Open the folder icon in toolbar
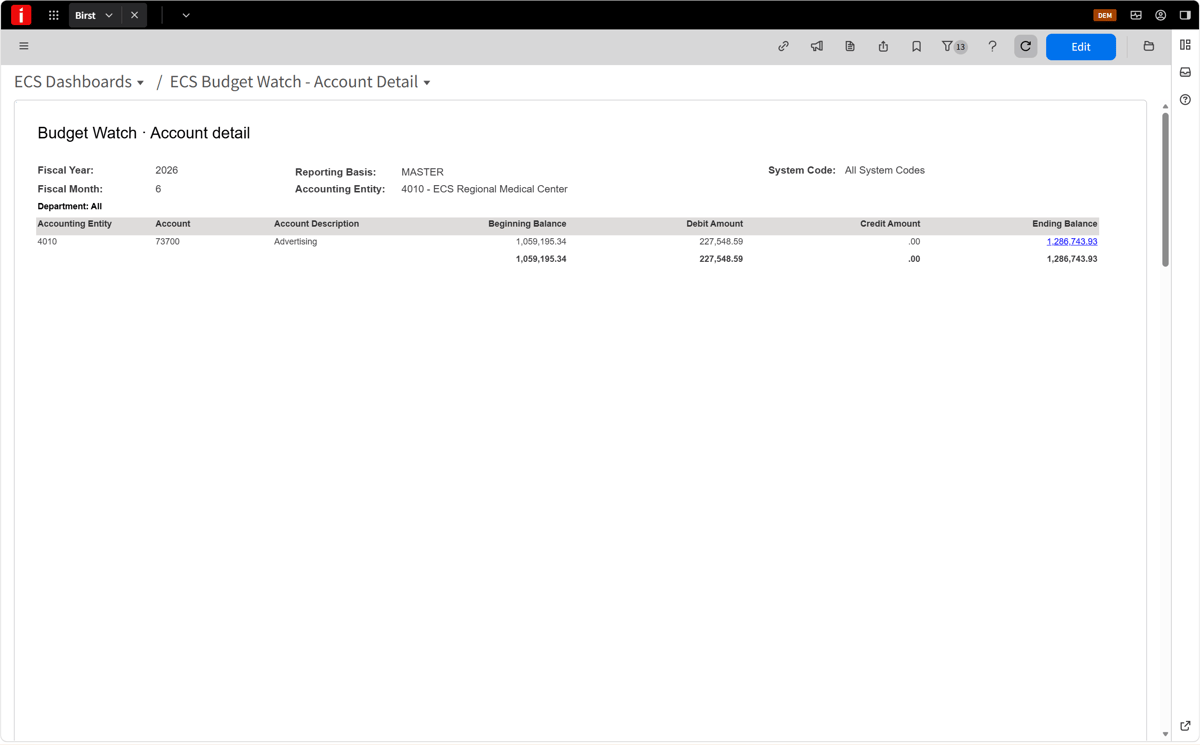1200x745 pixels. coord(1149,46)
